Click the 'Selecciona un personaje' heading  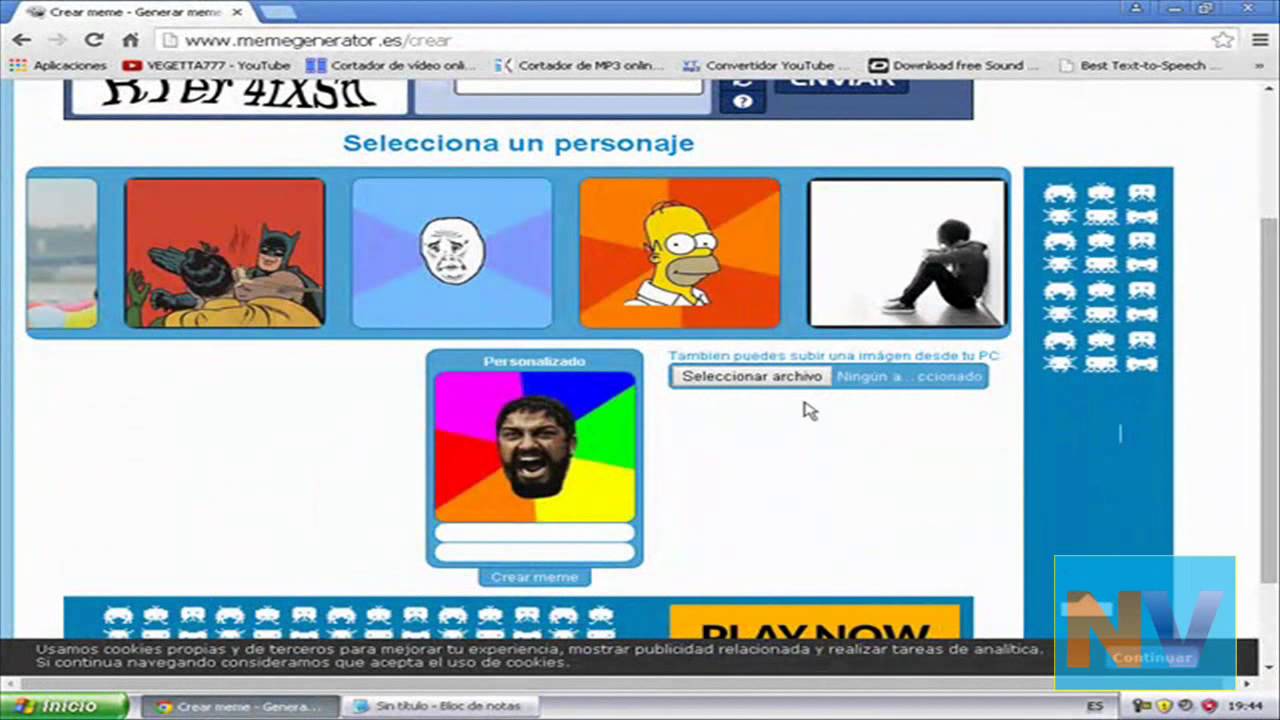518,143
